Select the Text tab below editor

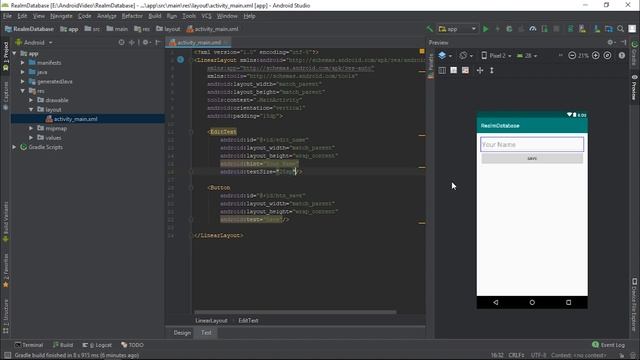pos(206,333)
